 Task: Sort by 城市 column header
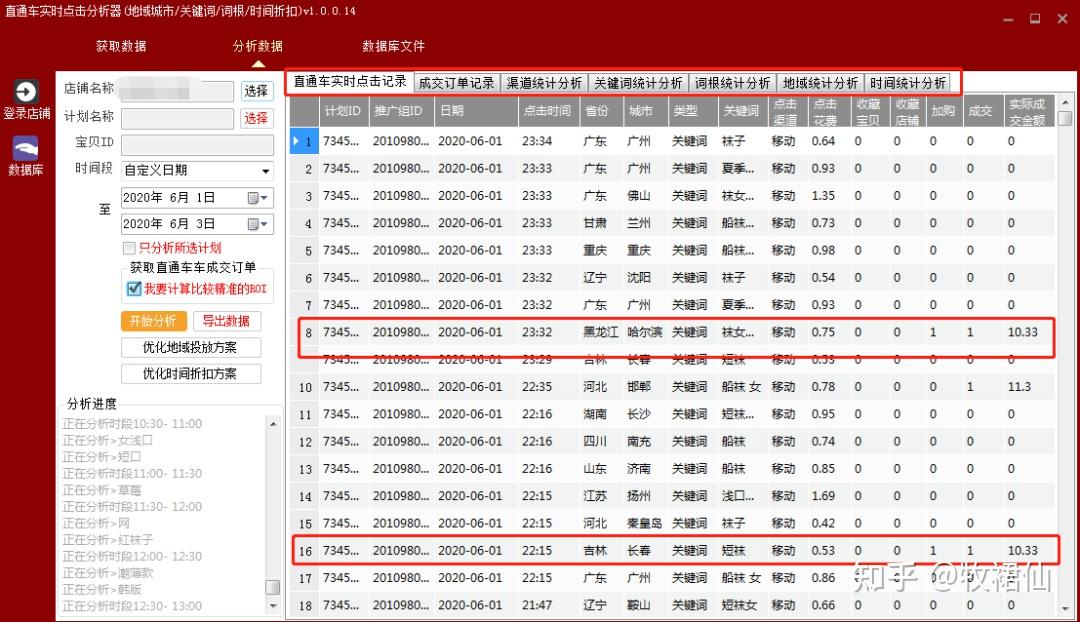click(x=645, y=111)
